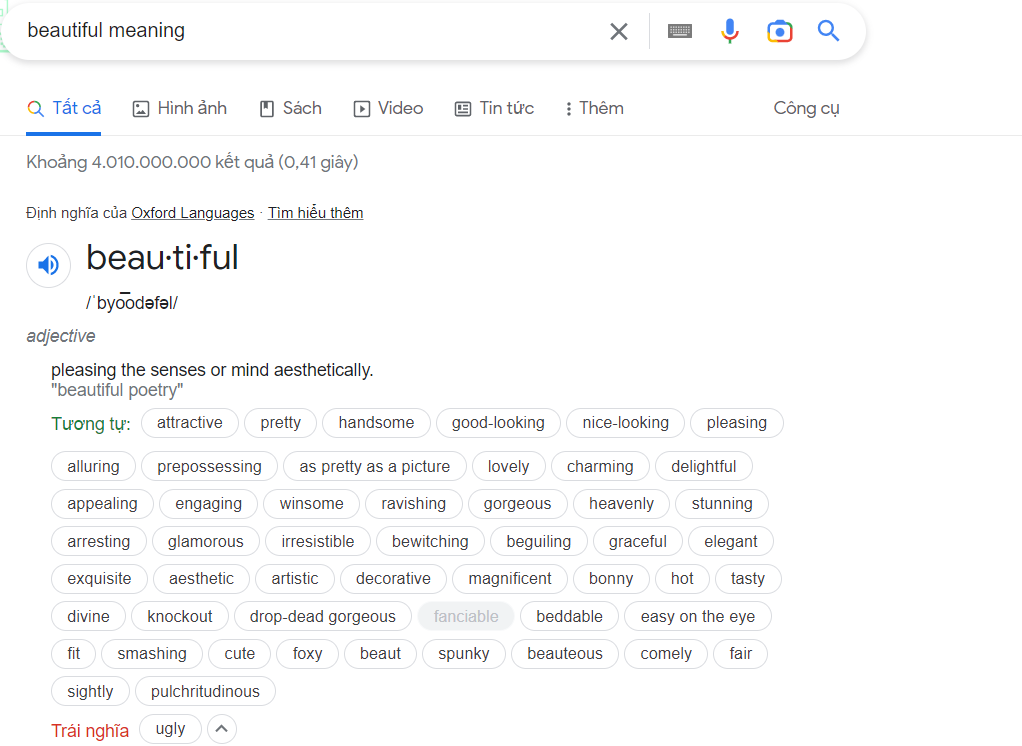The height and width of the screenshot is (746, 1022).
Task: Switch to the Video tab
Action: point(388,108)
